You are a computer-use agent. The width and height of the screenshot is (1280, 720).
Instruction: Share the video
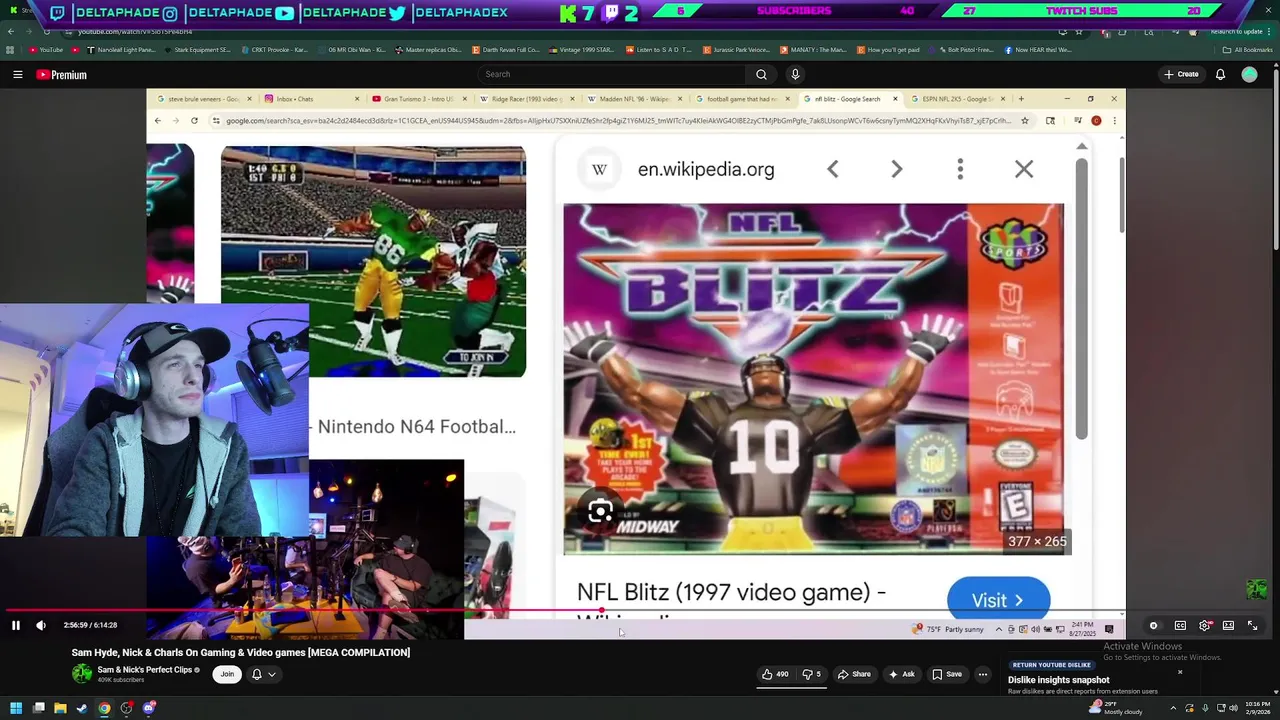click(854, 674)
